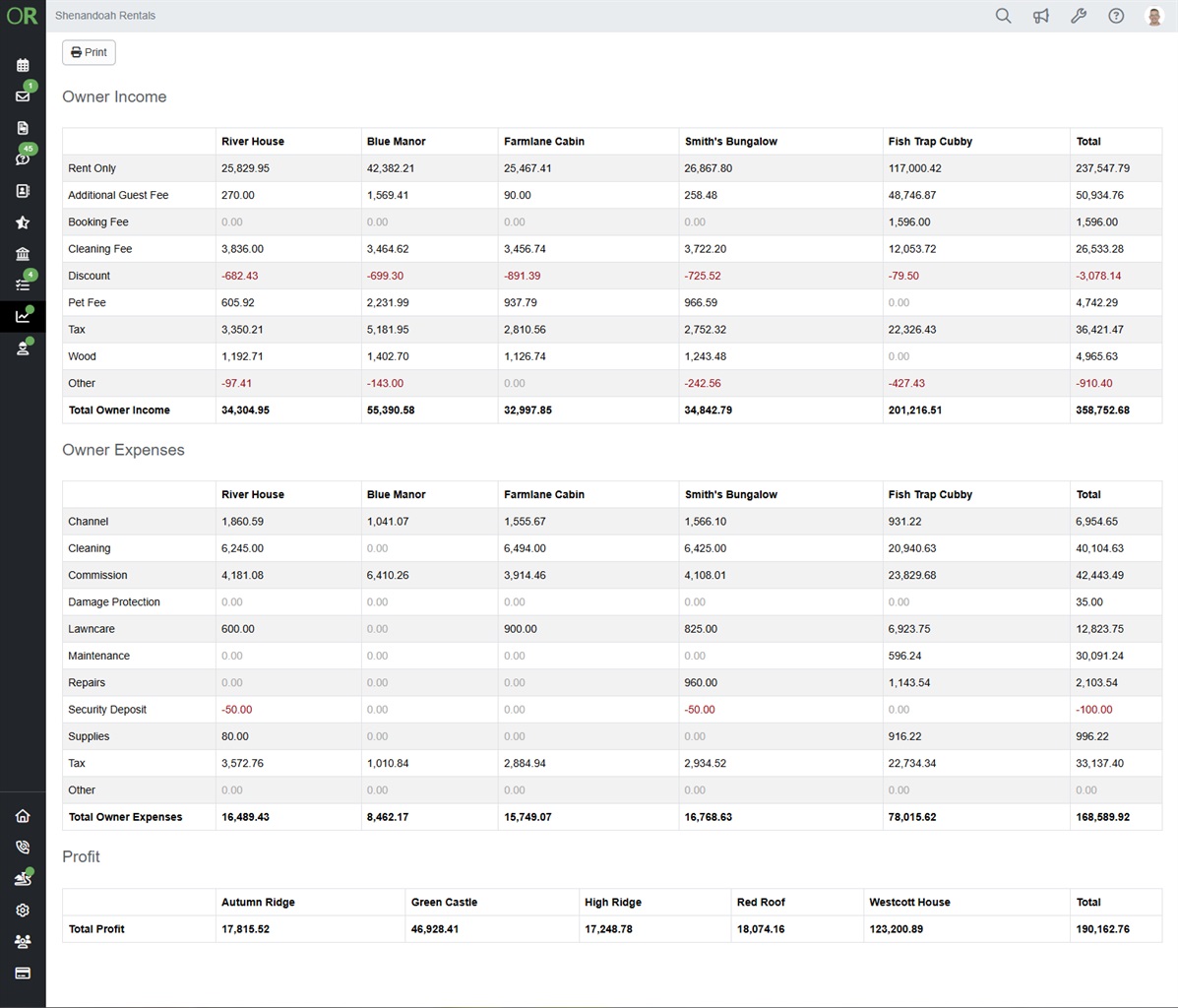Screen dimensions: 1178x1008
Task: Open the trust accounting bank section
Action: click(x=23, y=254)
